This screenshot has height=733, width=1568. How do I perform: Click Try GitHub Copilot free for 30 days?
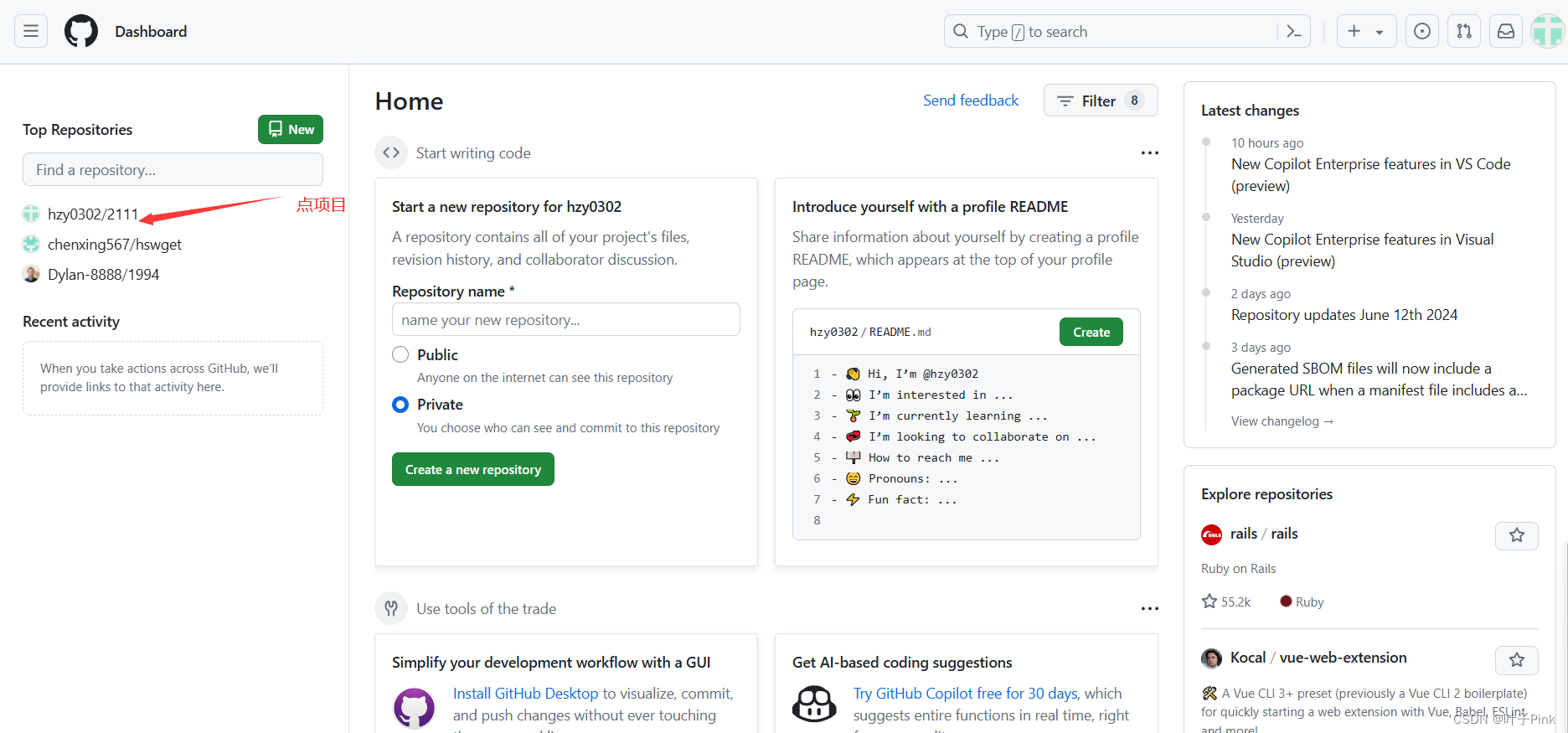[966, 694]
